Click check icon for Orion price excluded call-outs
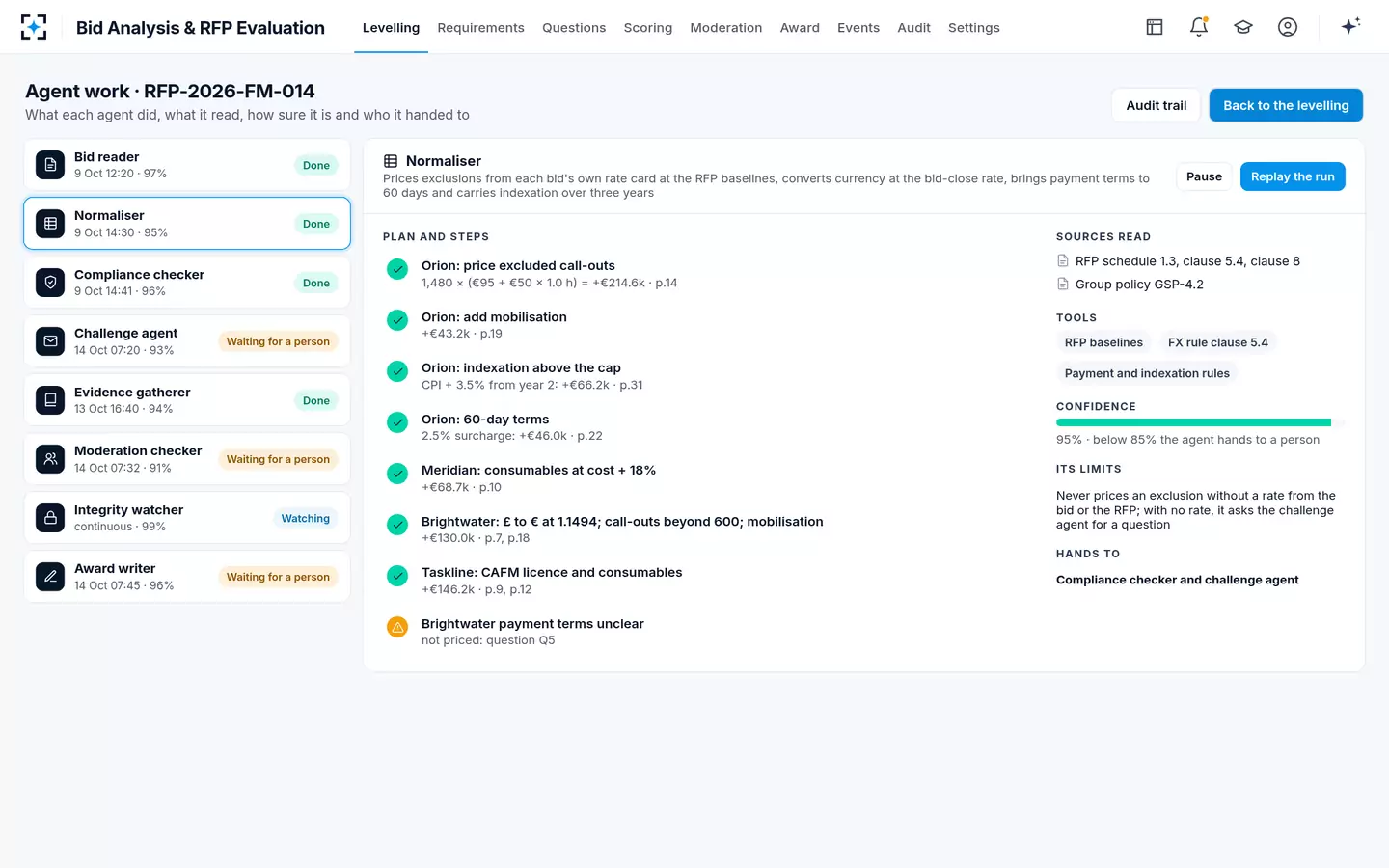The height and width of the screenshot is (868, 1389). pyautogui.click(x=397, y=269)
